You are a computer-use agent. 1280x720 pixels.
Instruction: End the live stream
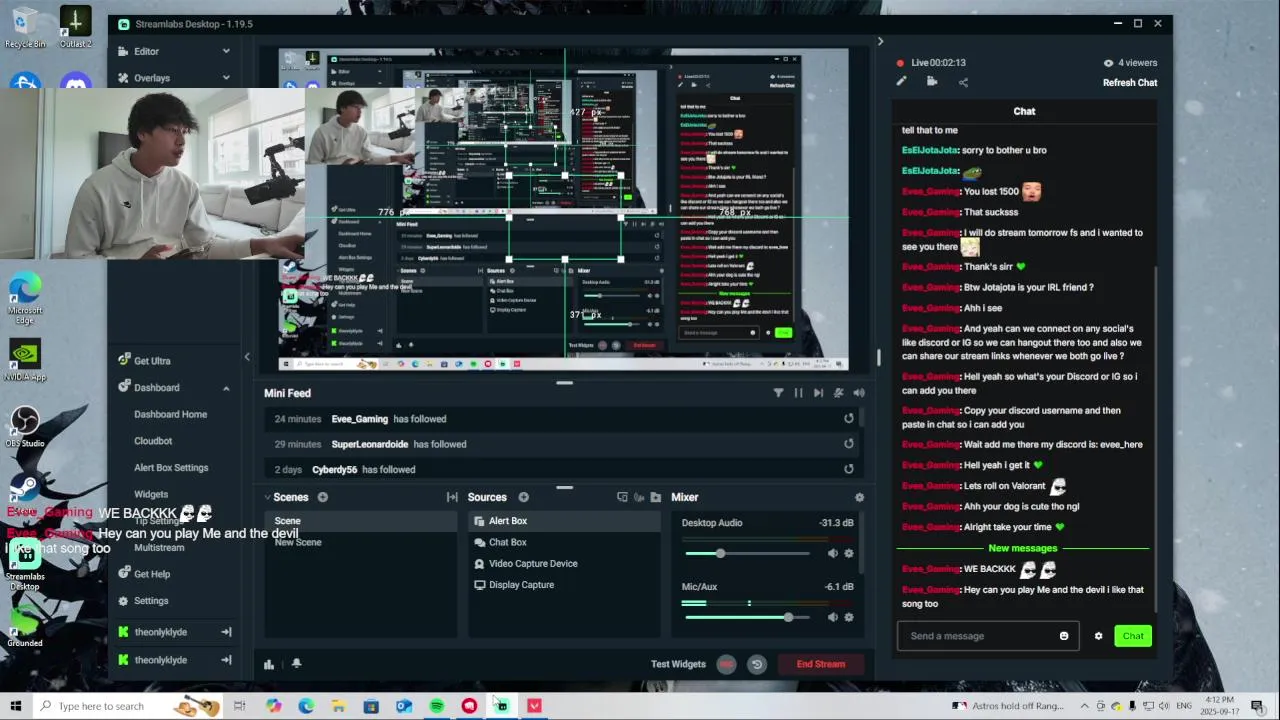(821, 664)
